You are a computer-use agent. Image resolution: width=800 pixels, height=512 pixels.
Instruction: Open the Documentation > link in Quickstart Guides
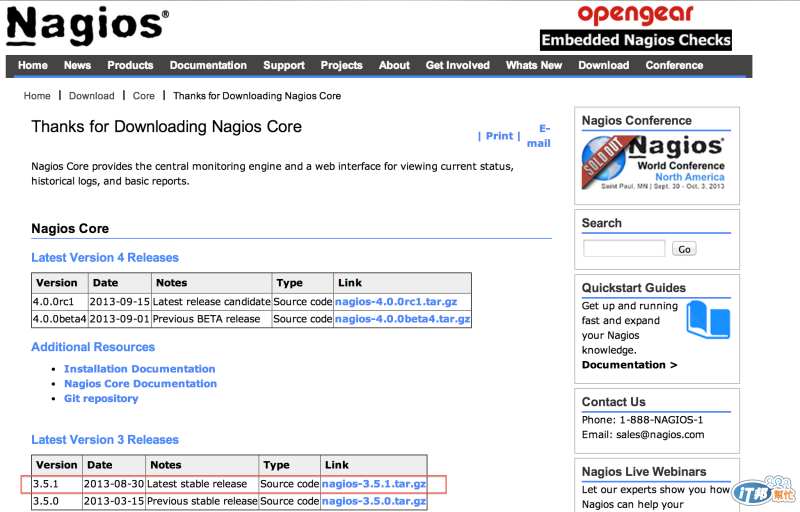coord(630,365)
